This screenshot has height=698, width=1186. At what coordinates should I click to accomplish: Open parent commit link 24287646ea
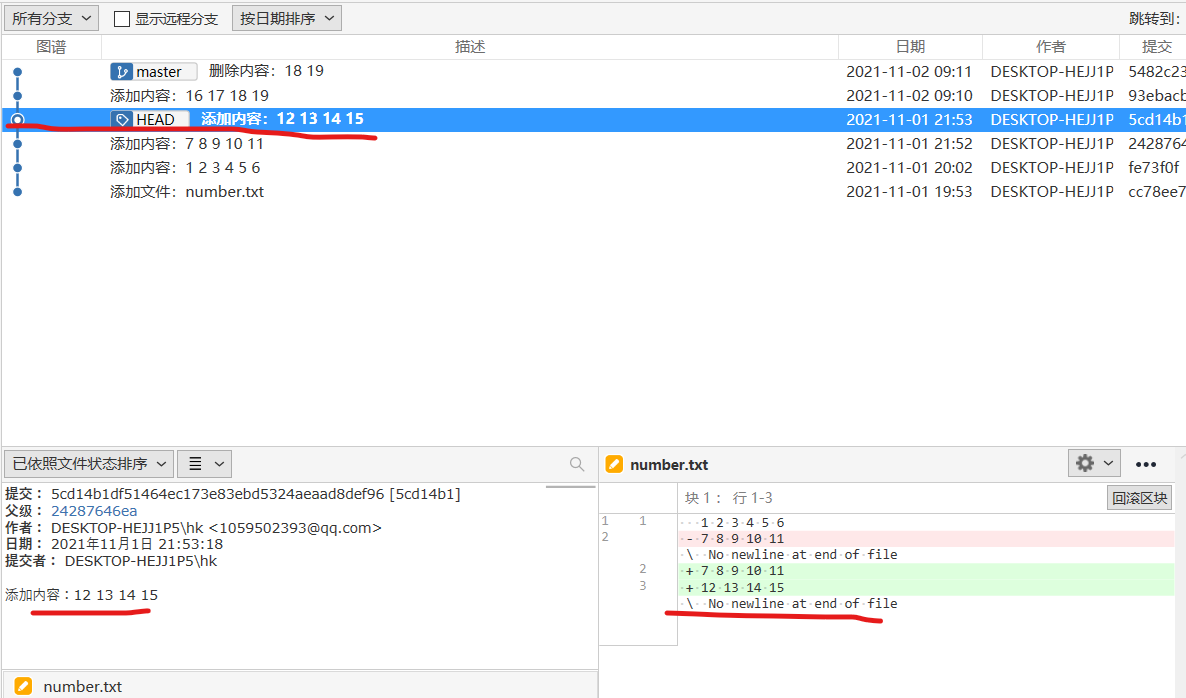(x=94, y=510)
